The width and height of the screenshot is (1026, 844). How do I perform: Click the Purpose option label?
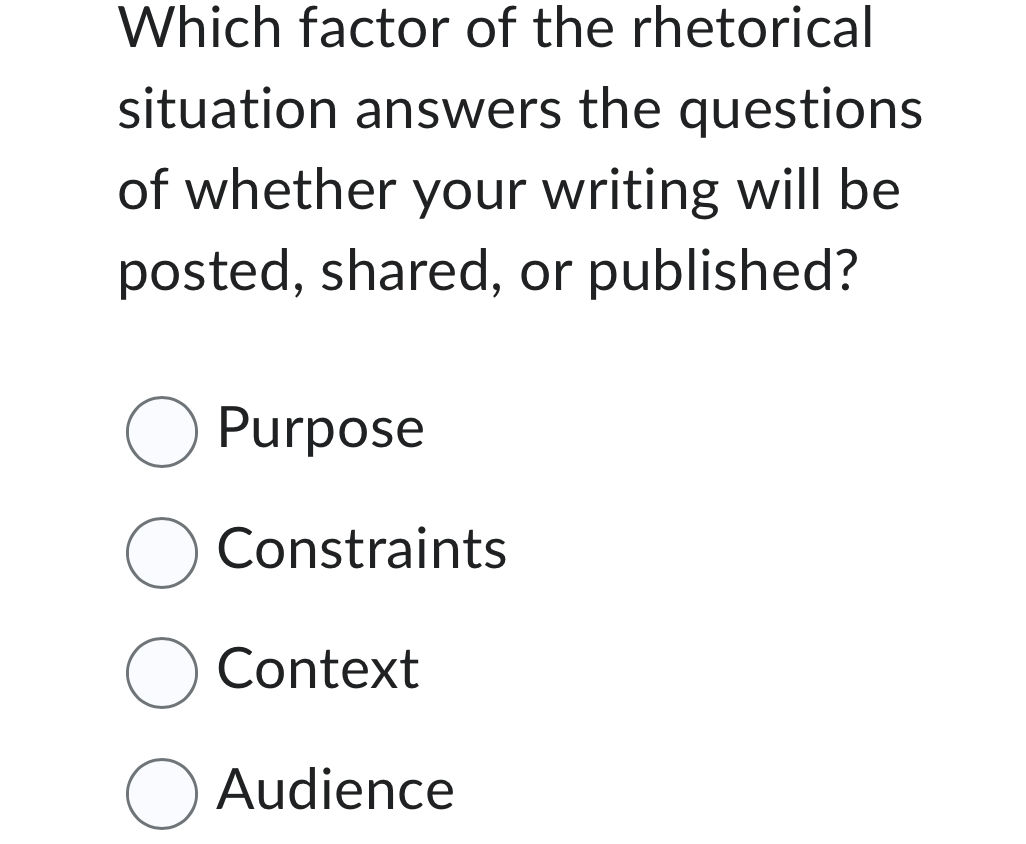click(320, 430)
